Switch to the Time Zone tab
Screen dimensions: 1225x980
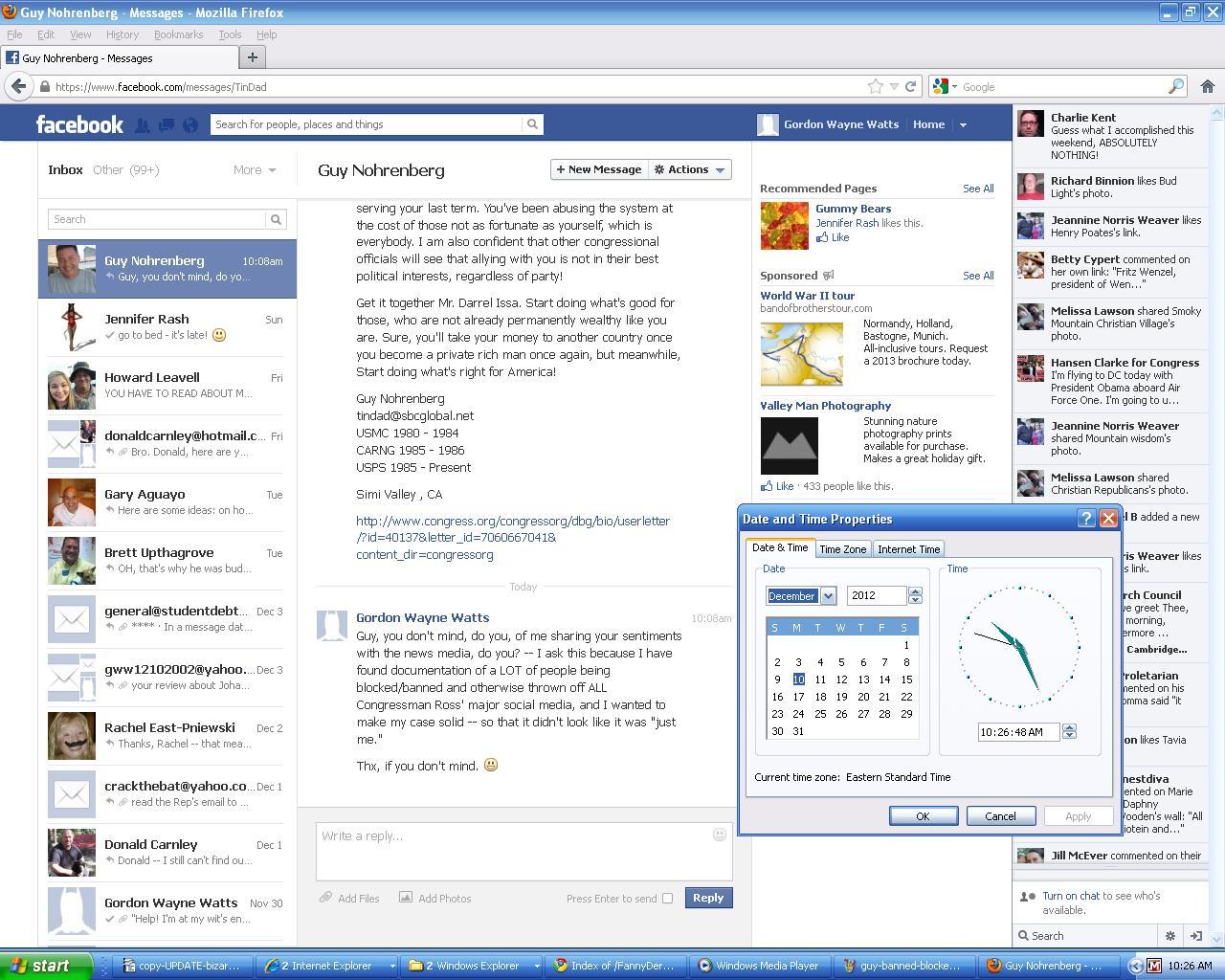click(x=842, y=548)
